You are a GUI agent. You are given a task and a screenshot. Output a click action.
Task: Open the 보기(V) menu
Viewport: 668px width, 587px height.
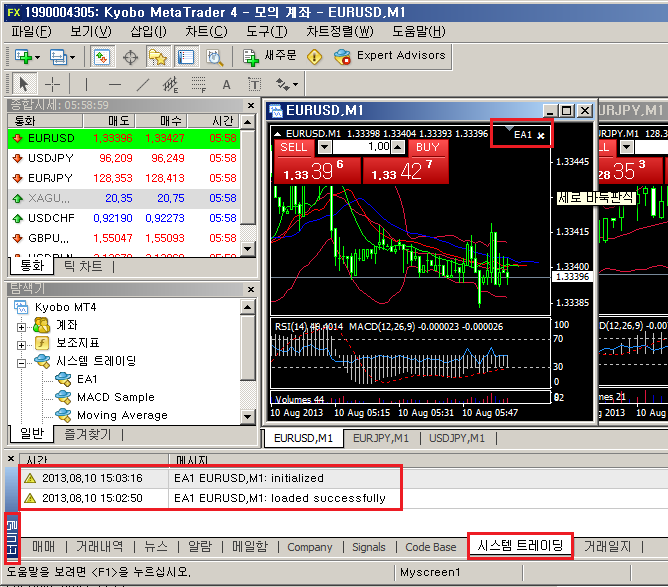coord(91,31)
